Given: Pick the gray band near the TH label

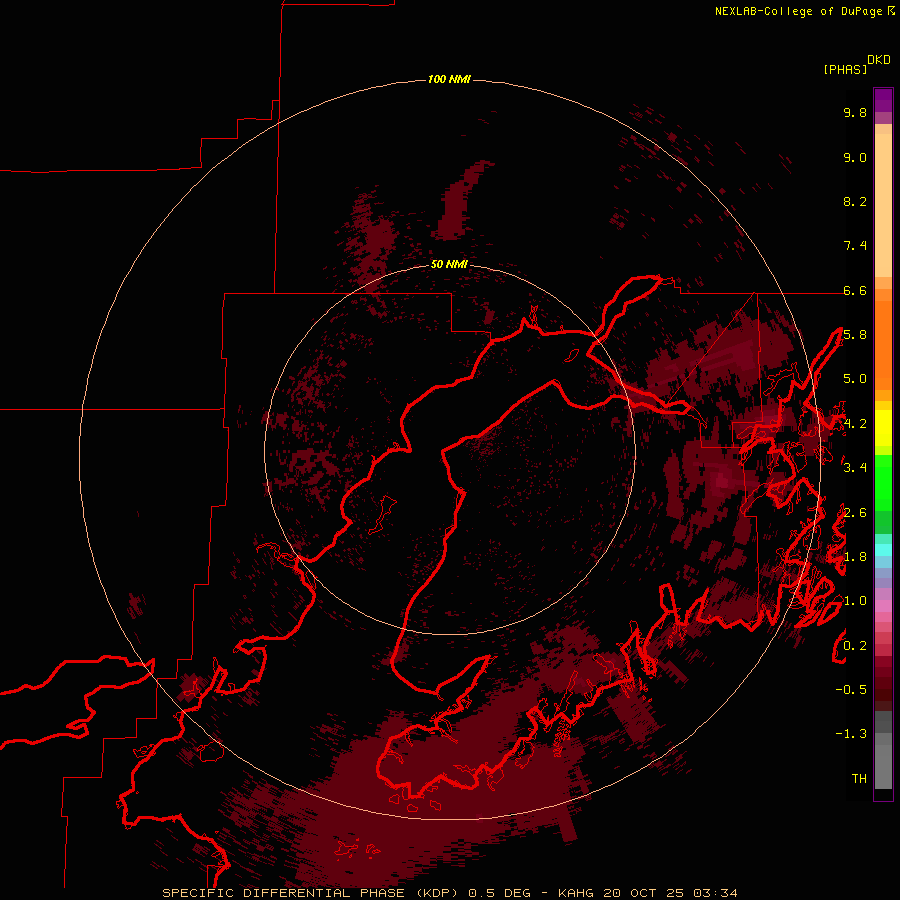Looking at the screenshot, I should [883, 766].
